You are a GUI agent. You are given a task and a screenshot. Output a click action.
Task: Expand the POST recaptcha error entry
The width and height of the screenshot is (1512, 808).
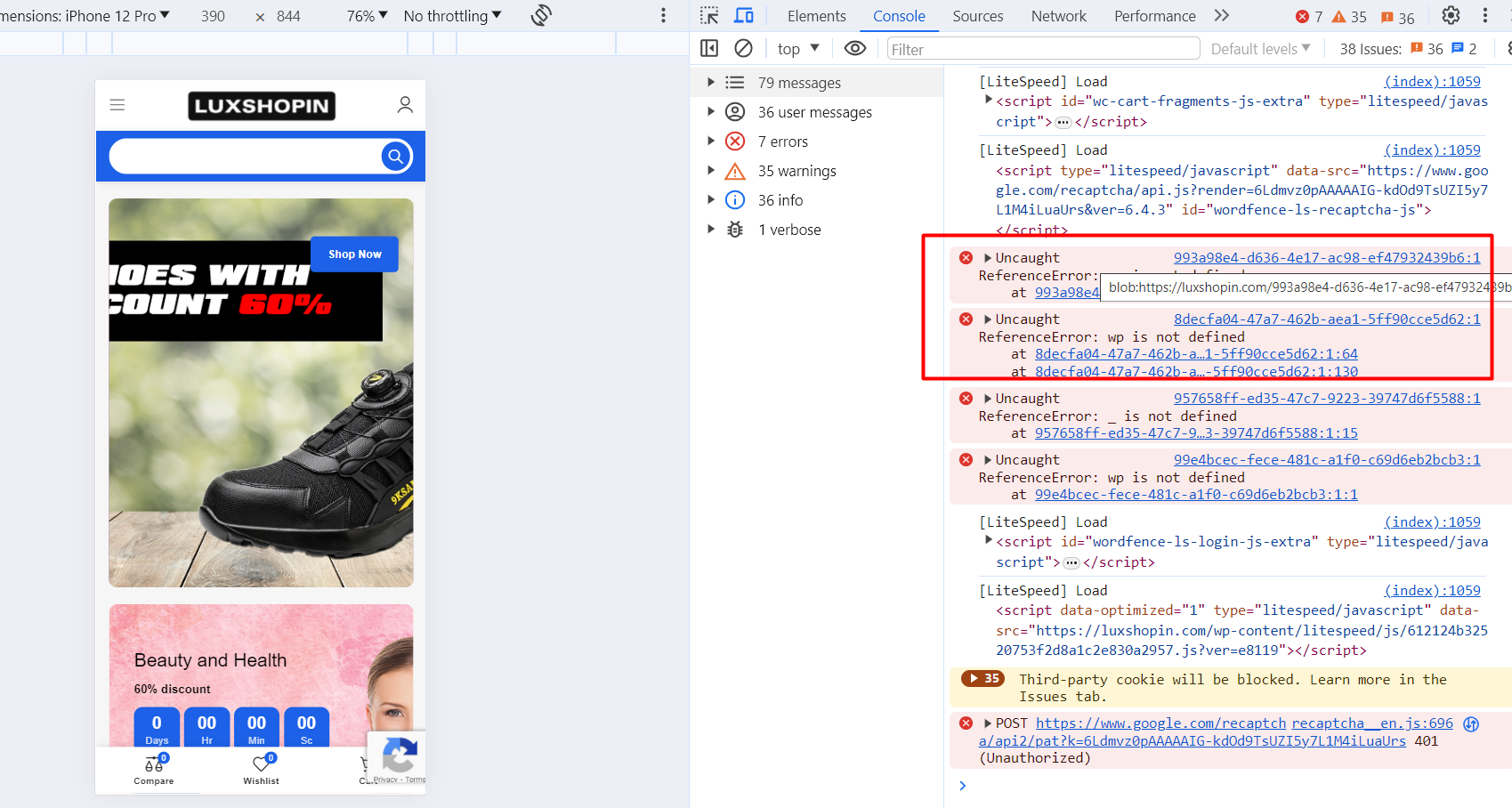coord(988,723)
